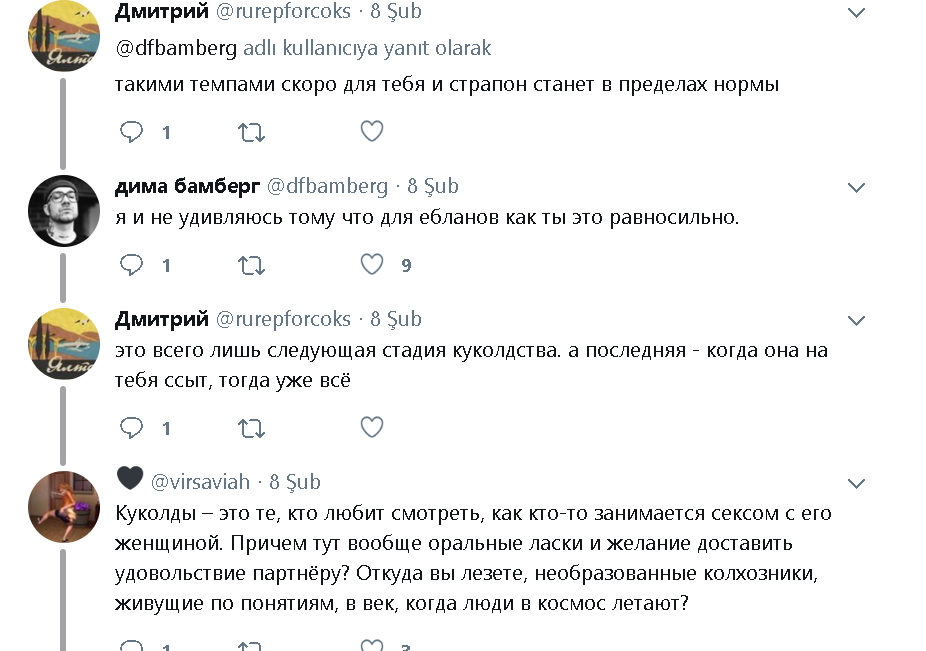The width and height of the screenshot is (926, 651).
Task: Like Дмитрий's first tweet about темпами
Action: [371, 131]
